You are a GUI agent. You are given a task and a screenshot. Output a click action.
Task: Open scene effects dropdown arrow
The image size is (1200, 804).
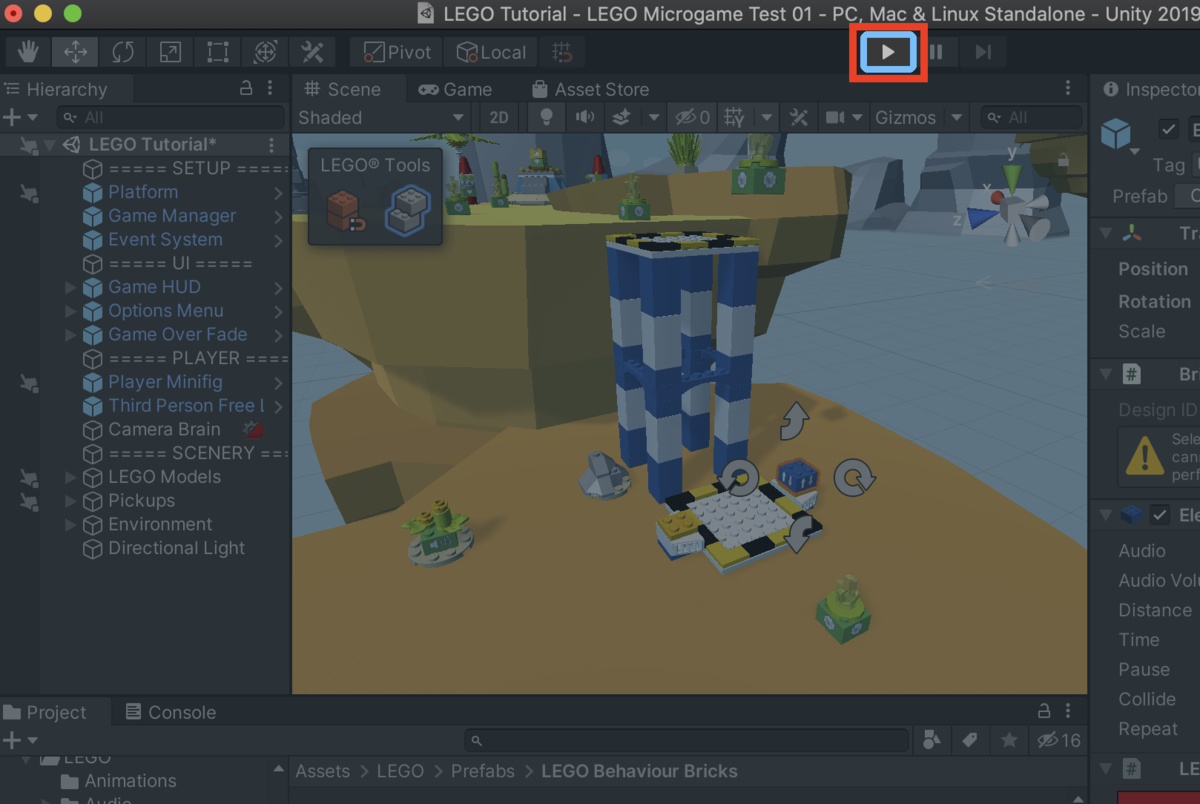pyautogui.click(x=653, y=117)
